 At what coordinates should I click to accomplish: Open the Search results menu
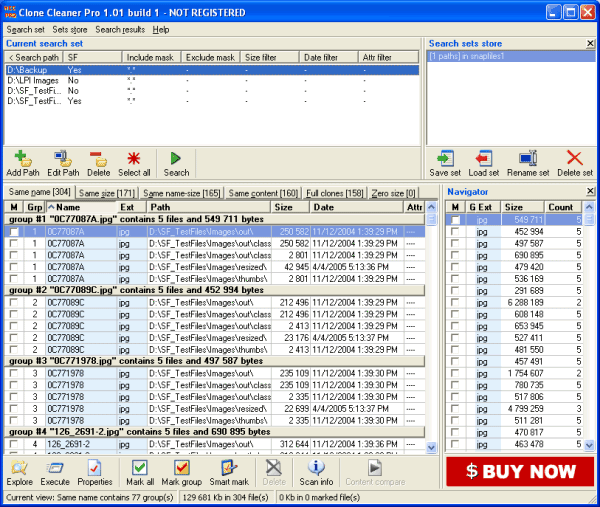(x=121, y=30)
